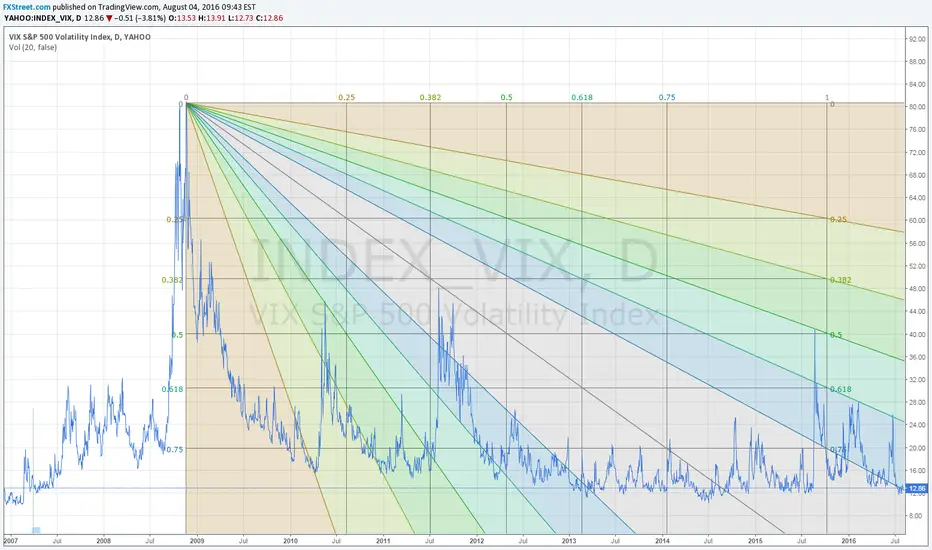Viewport: 932px width, 550px height.
Task: Click the 76.00 price axis label
Action: [x=917, y=129]
